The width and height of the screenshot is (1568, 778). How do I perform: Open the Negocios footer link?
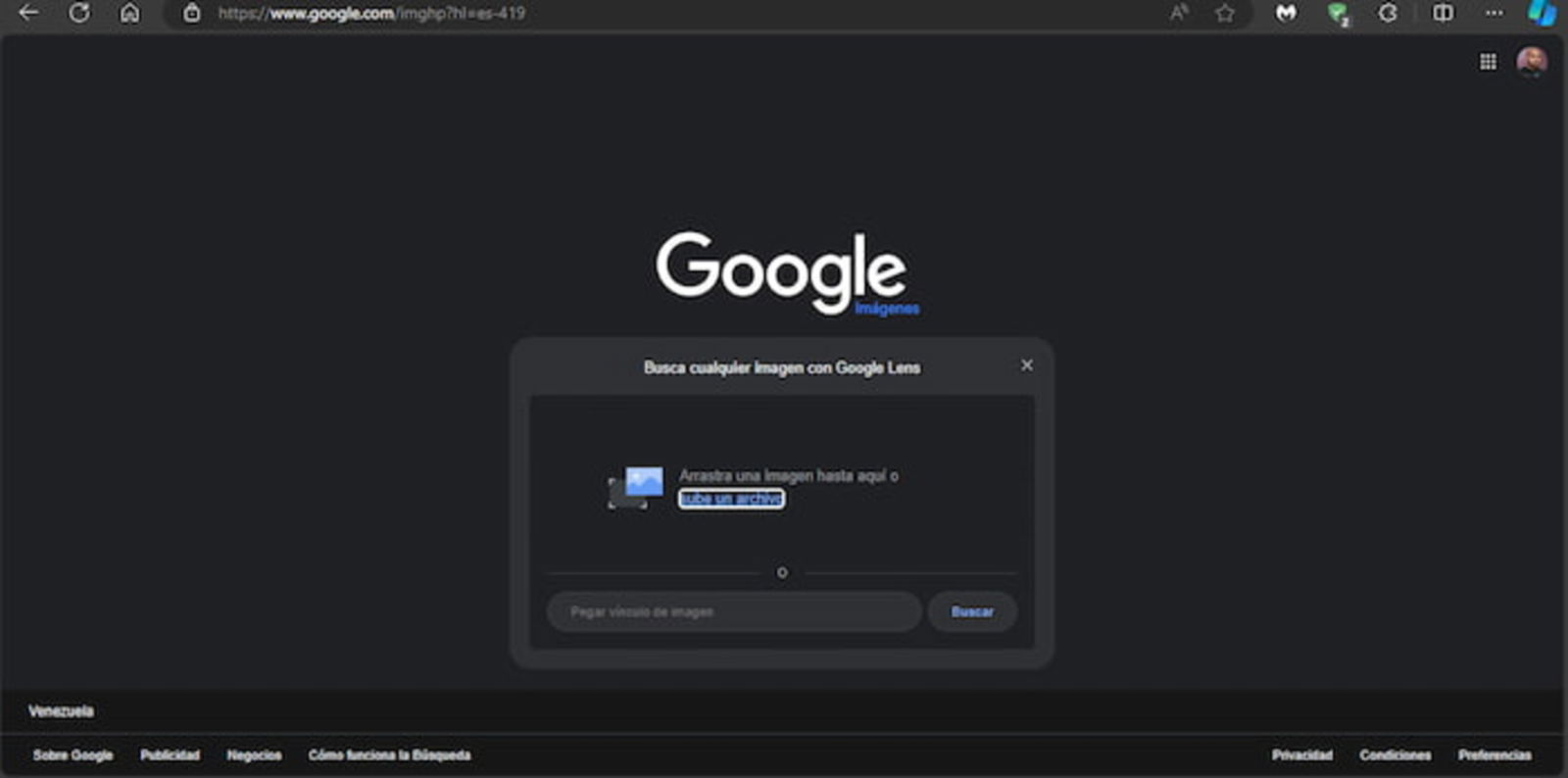(254, 755)
